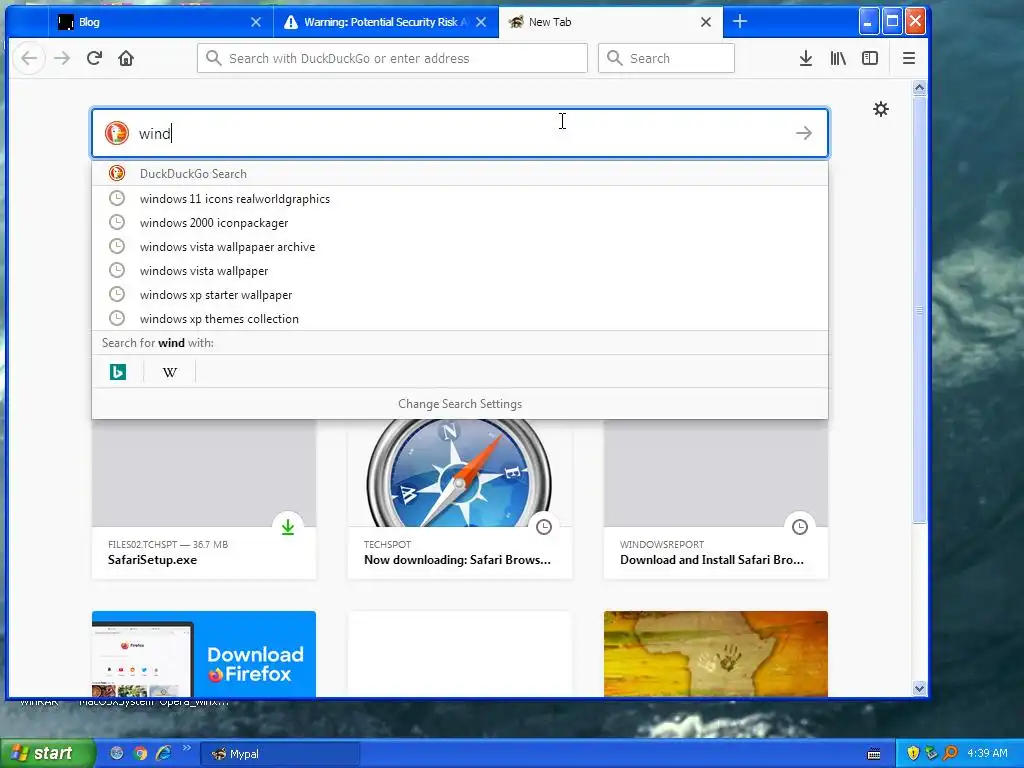Choose suggestion windows xp themes collection
The height and width of the screenshot is (768, 1024).
click(460, 319)
